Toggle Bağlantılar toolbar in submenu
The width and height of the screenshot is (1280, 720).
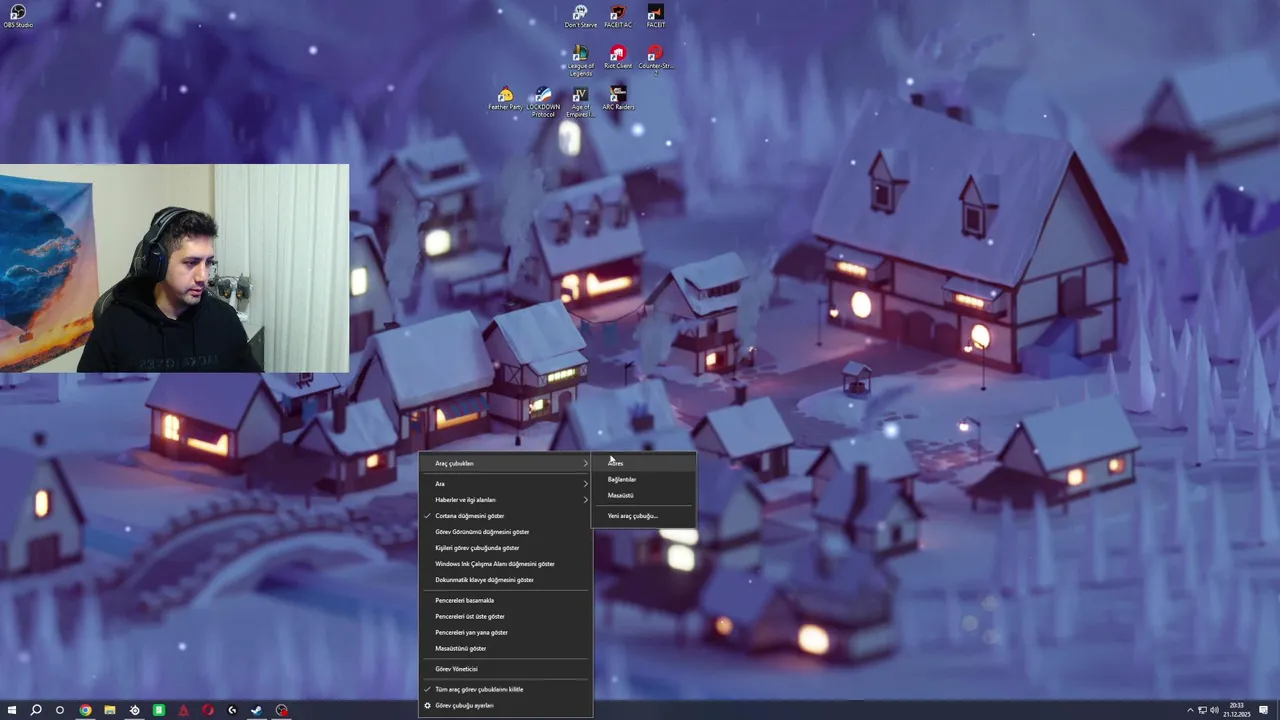[x=643, y=479]
